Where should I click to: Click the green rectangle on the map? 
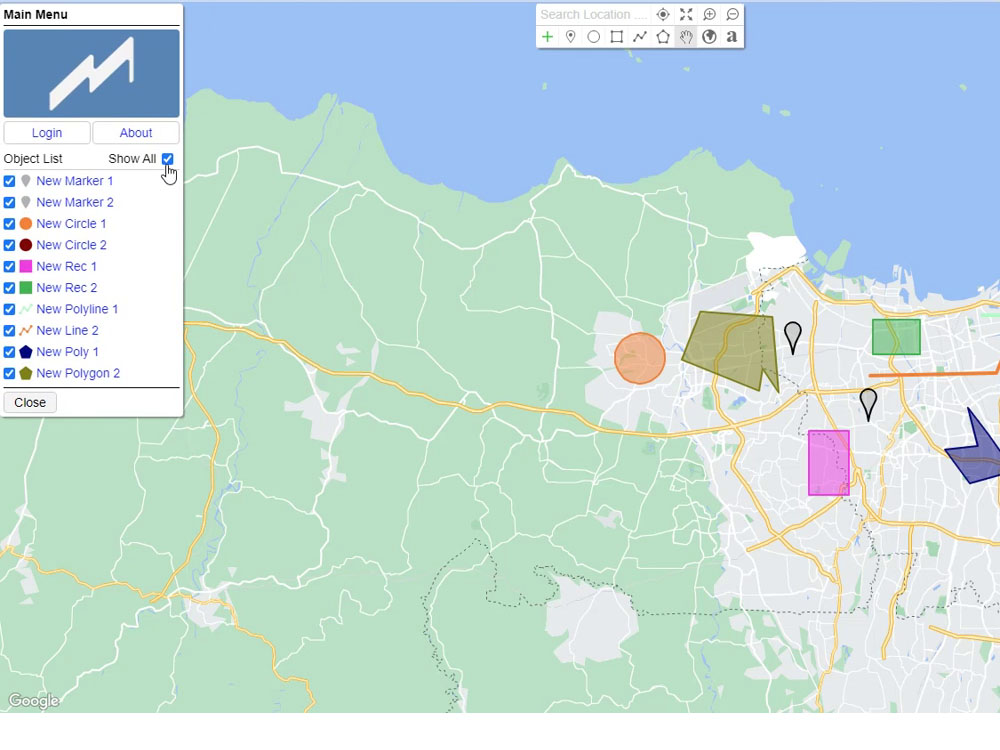click(896, 337)
